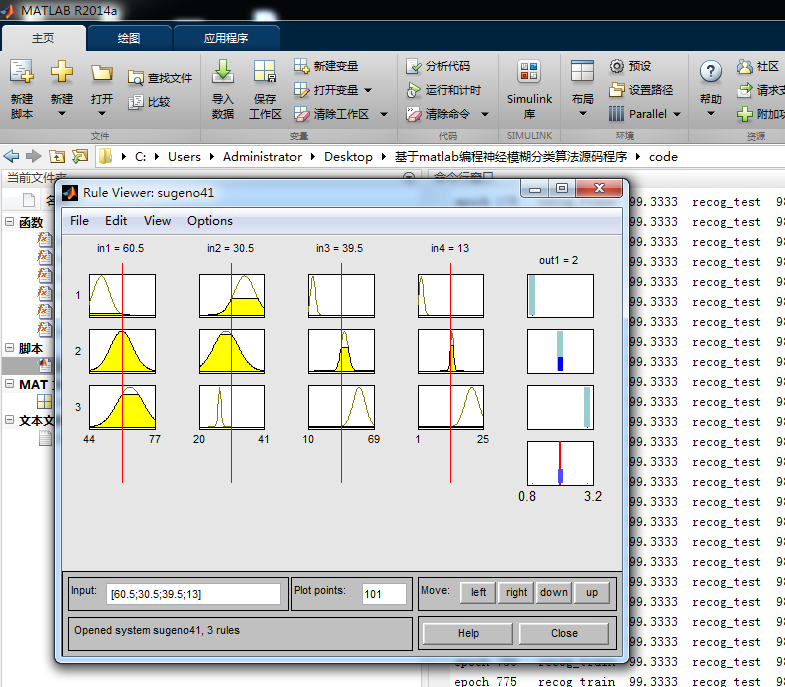
Task: Collapse the MAT files group
Action: coord(10,384)
